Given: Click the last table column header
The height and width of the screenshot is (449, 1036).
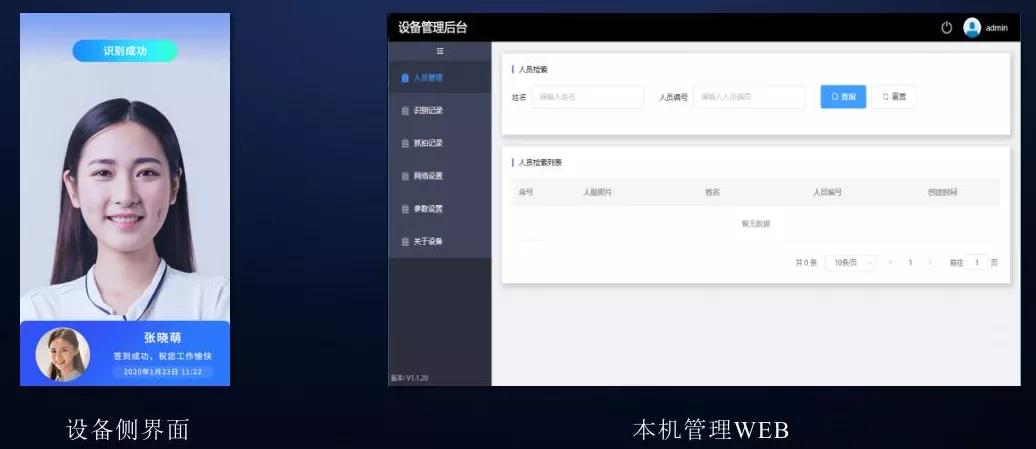Looking at the screenshot, I should (942, 193).
